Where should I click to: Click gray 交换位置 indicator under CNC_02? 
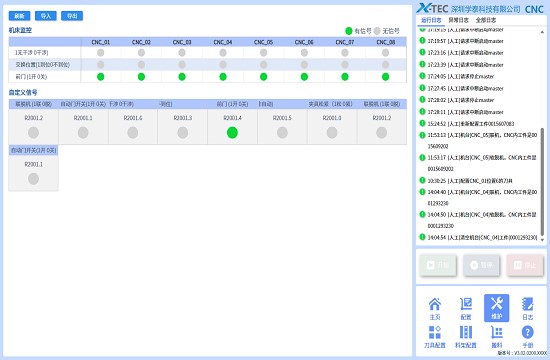141,65
